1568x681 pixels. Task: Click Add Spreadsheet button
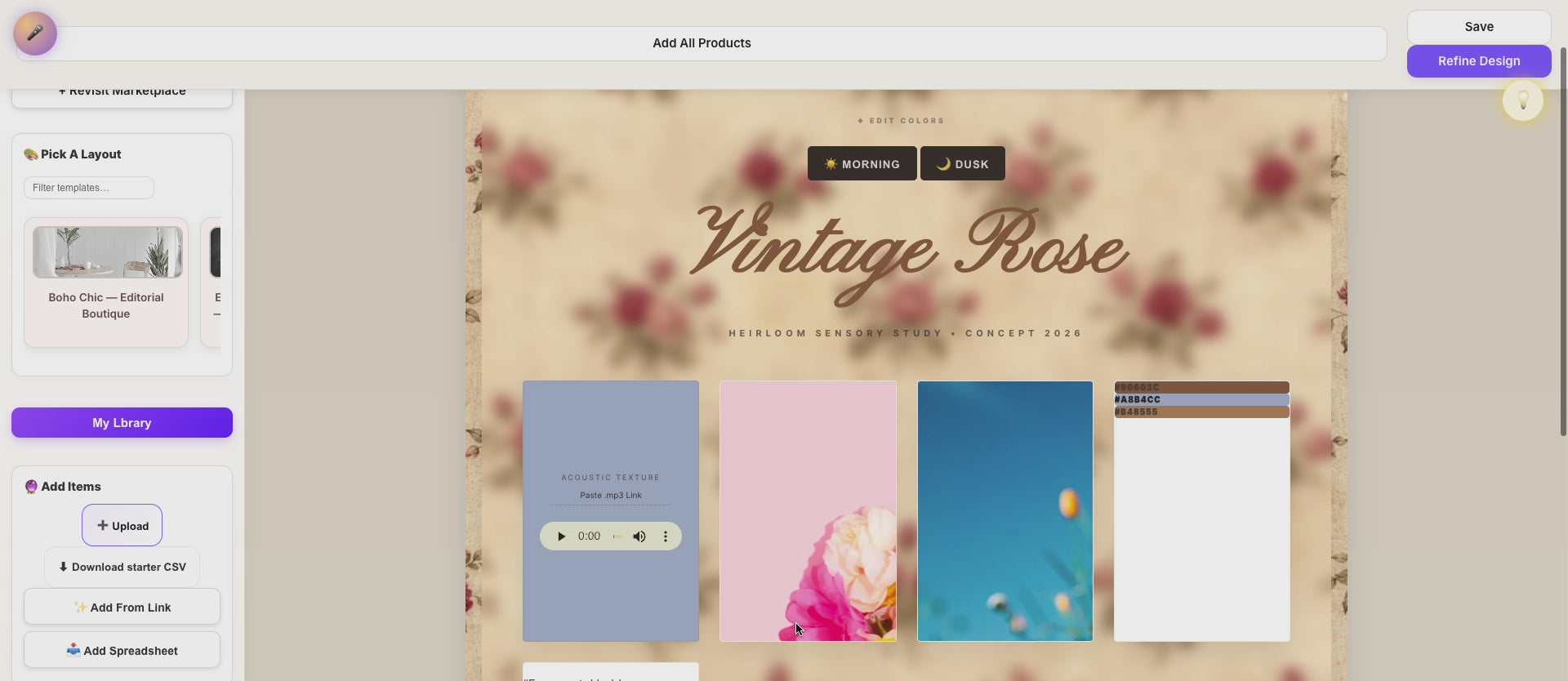click(x=122, y=650)
